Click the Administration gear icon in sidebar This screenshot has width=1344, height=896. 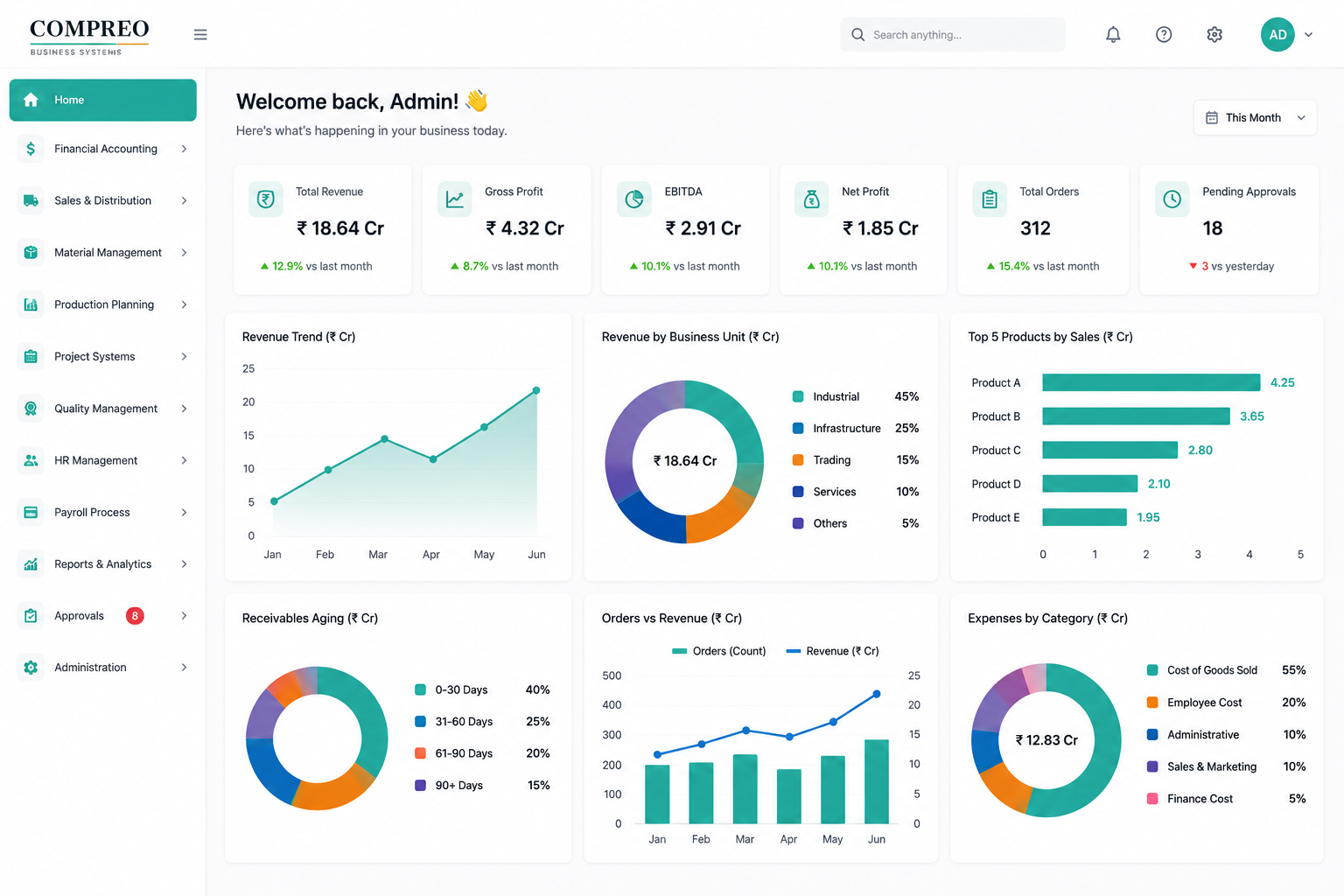point(31,668)
